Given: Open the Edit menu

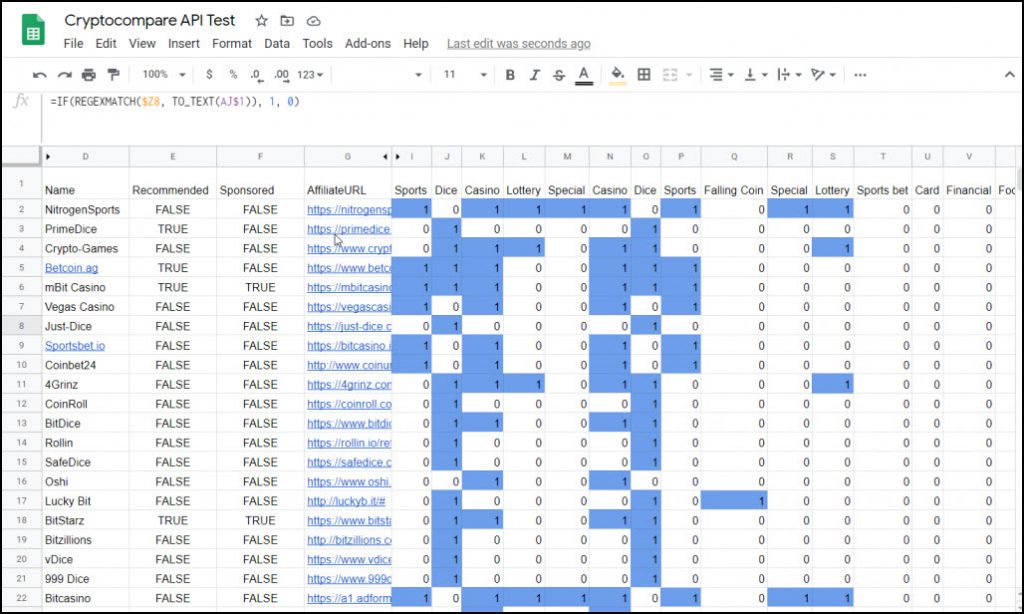Looking at the screenshot, I should (x=105, y=44).
